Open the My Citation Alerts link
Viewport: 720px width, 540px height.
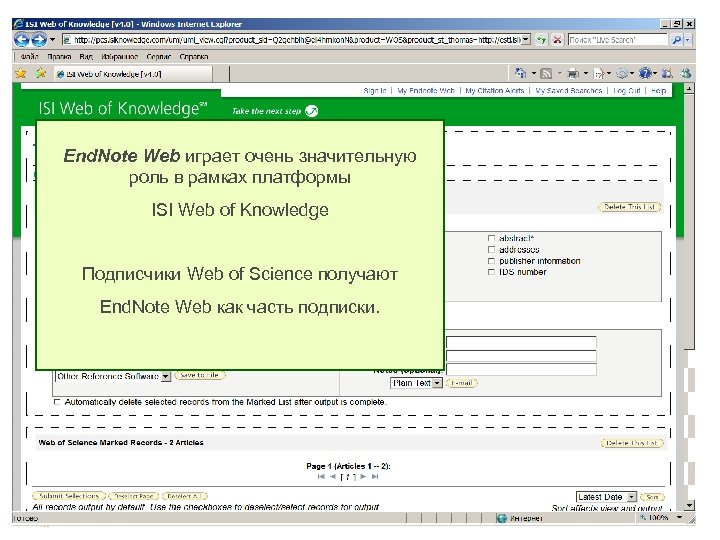pyautogui.click(x=495, y=90)
